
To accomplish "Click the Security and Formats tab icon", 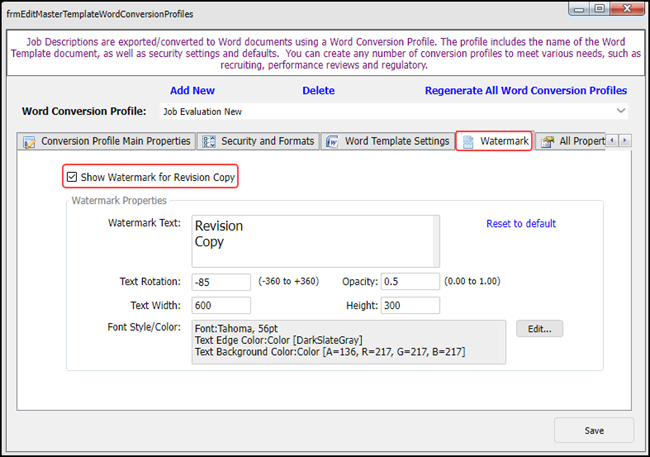I will [x=209, y=142].
